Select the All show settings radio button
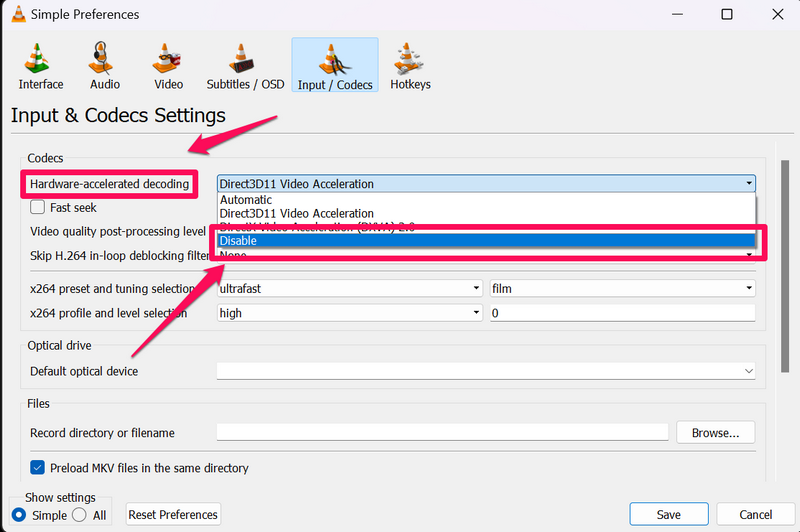The width and height of the screenshot is (800, 532). click(x=79, y=515)
